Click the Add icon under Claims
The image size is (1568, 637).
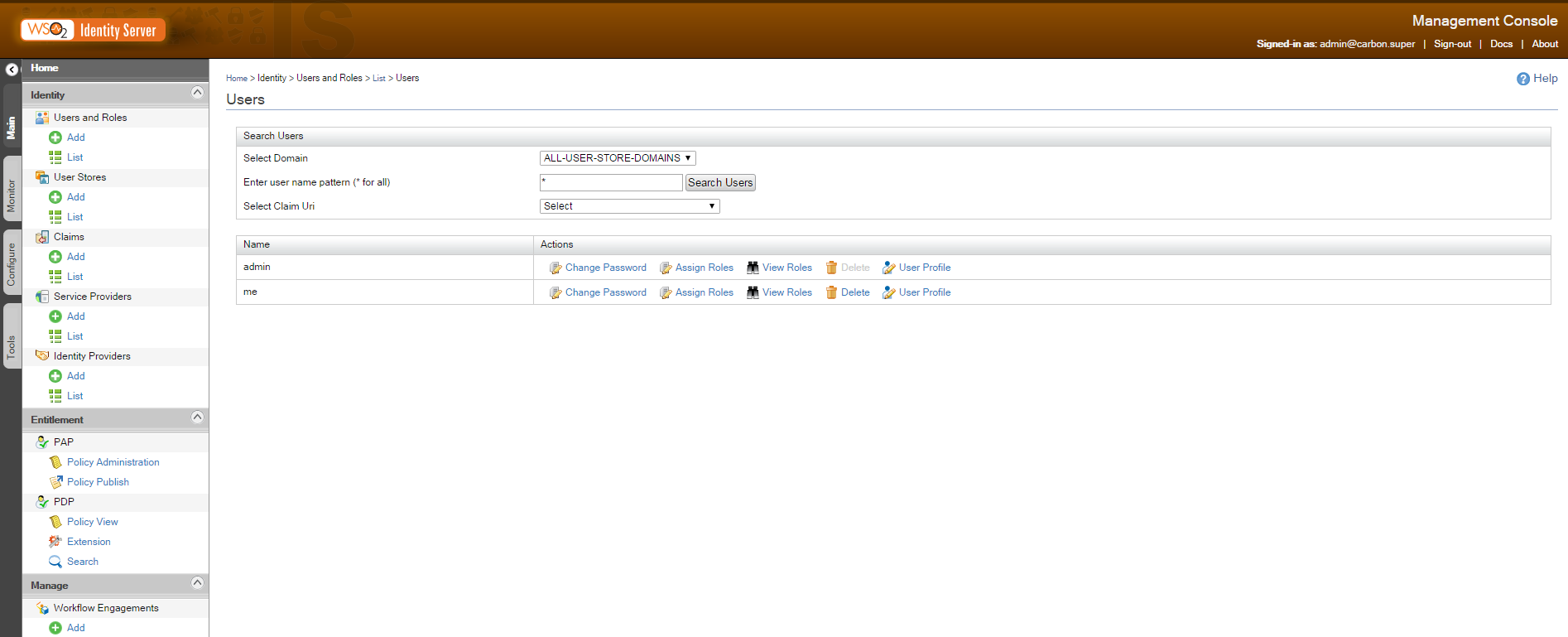coord(55,257)
